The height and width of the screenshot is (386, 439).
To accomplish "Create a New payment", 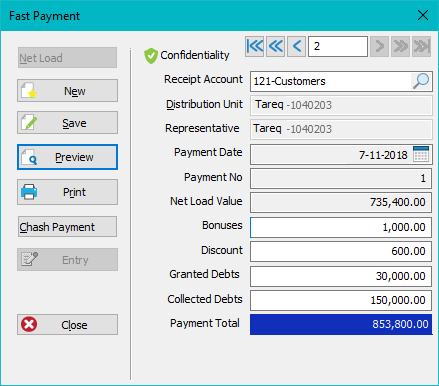I will coord(67,91).
